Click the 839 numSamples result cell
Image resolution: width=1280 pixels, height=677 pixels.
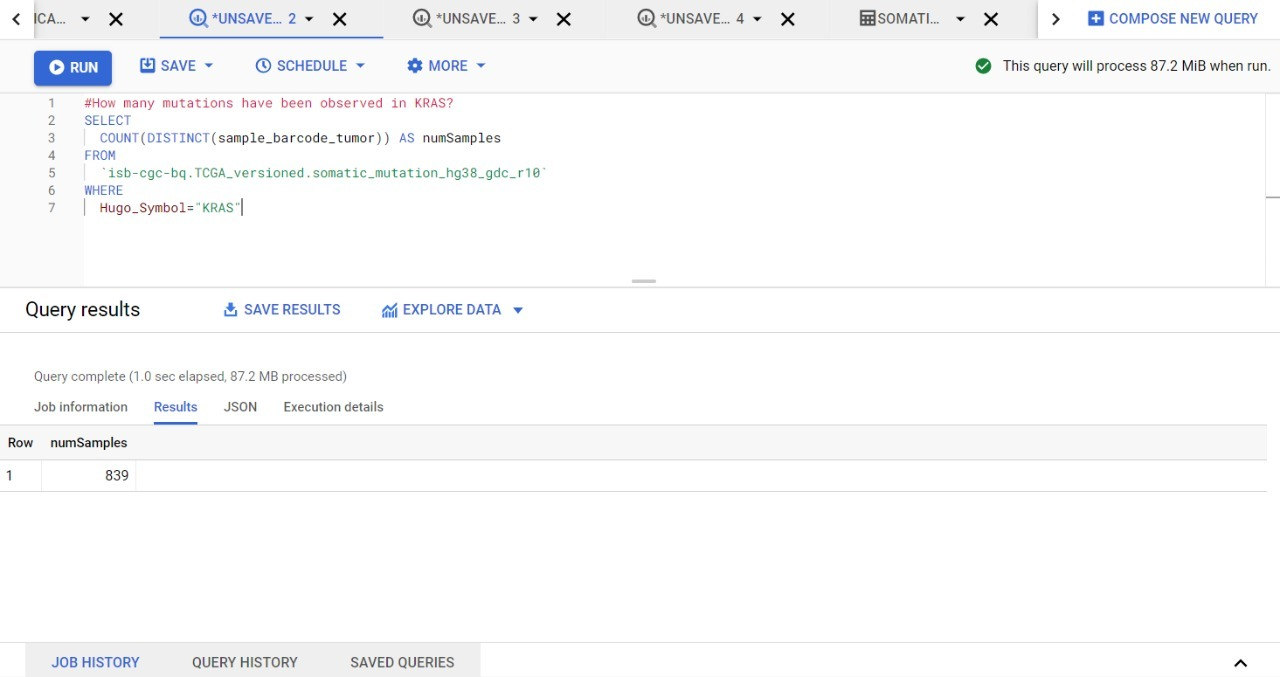coord(117,476)
